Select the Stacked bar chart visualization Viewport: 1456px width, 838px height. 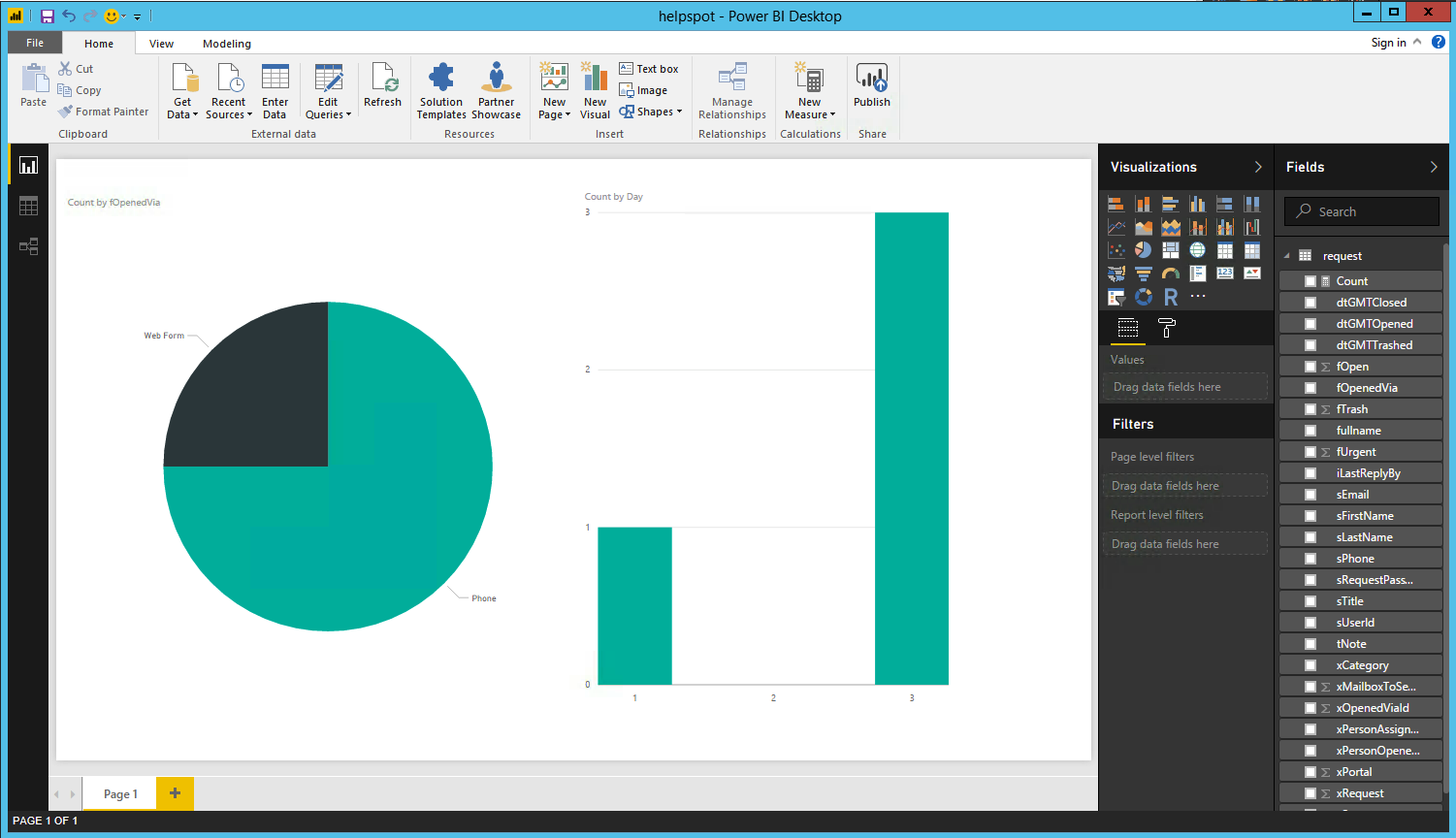(1116, 204)
